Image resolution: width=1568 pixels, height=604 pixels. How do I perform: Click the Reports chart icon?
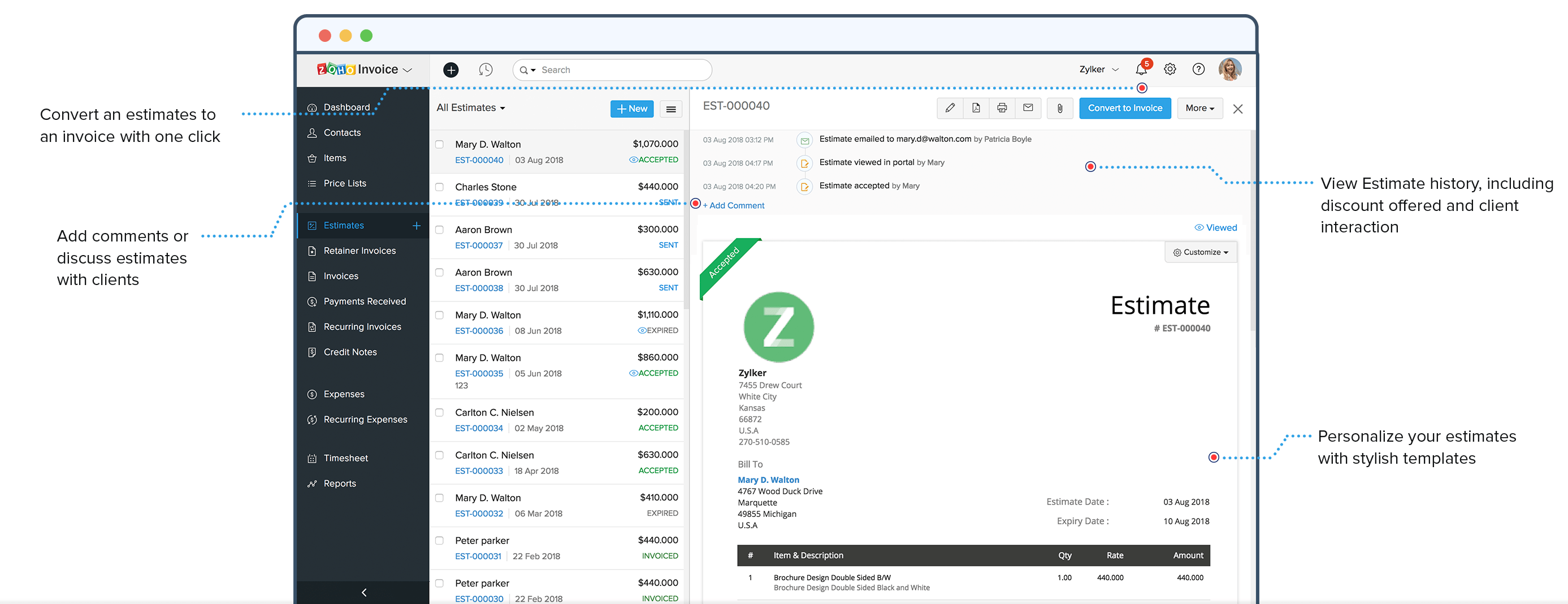pyautogui.click(x=312, y=484)
